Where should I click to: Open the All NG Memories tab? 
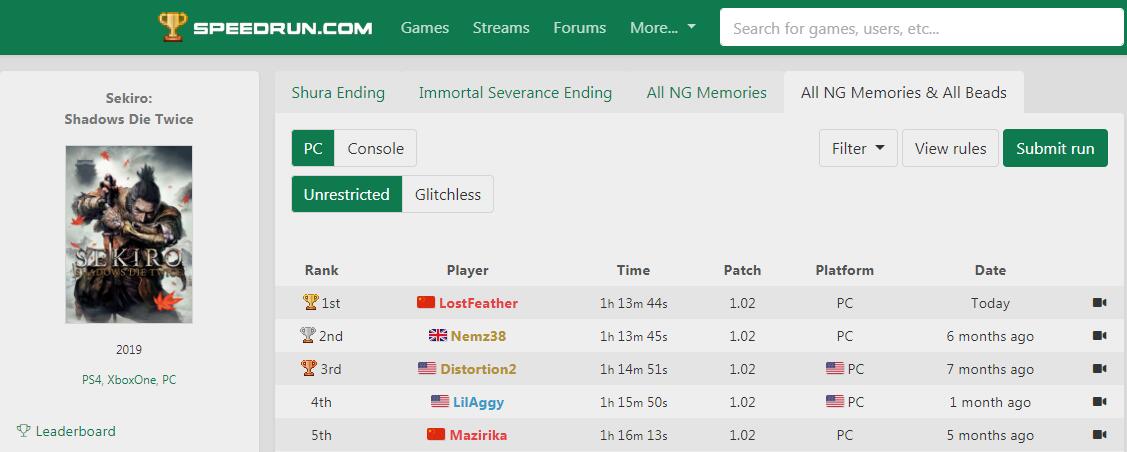(x=706, y=93)
